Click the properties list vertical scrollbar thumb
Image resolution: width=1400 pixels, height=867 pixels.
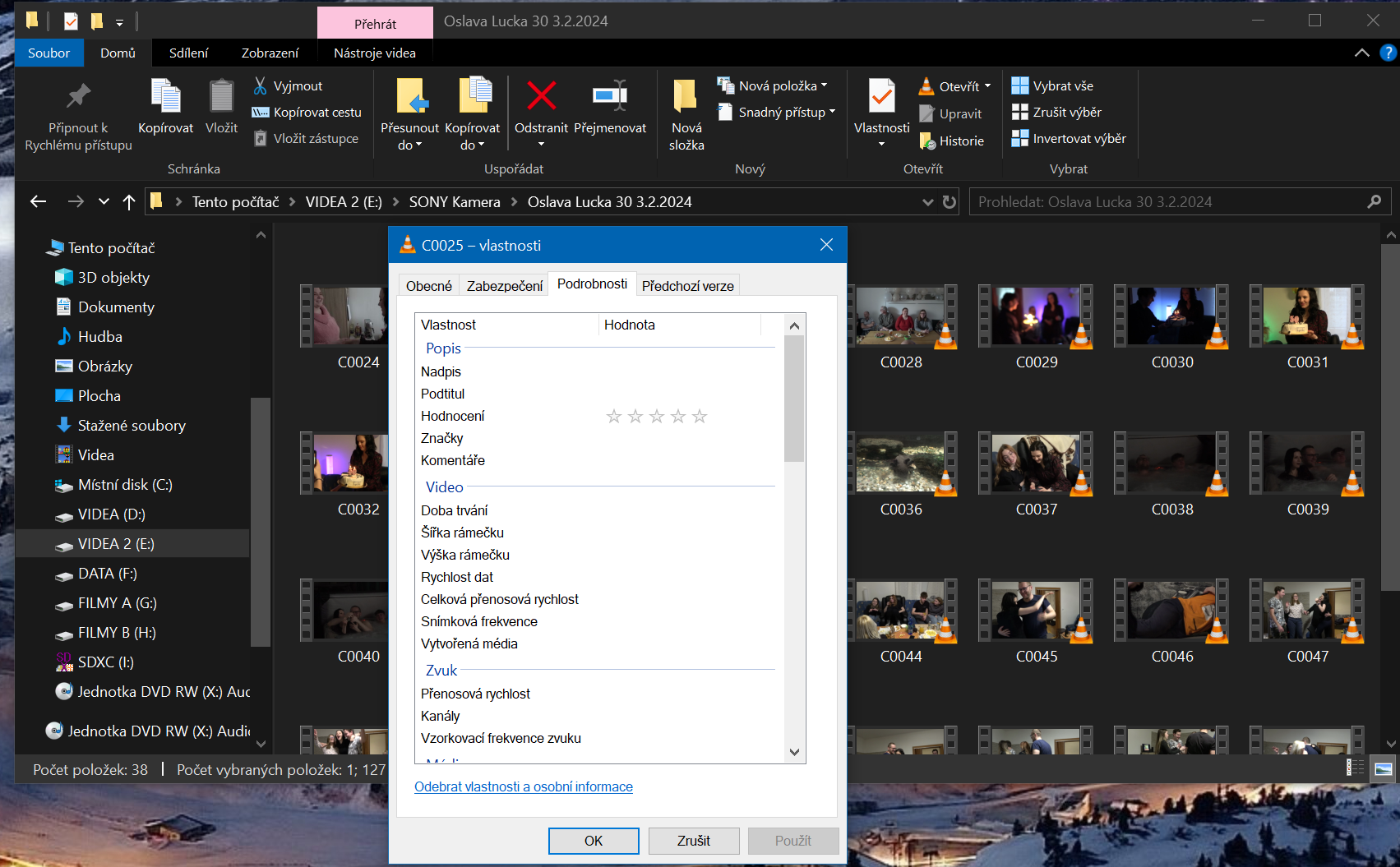point(794,399)
